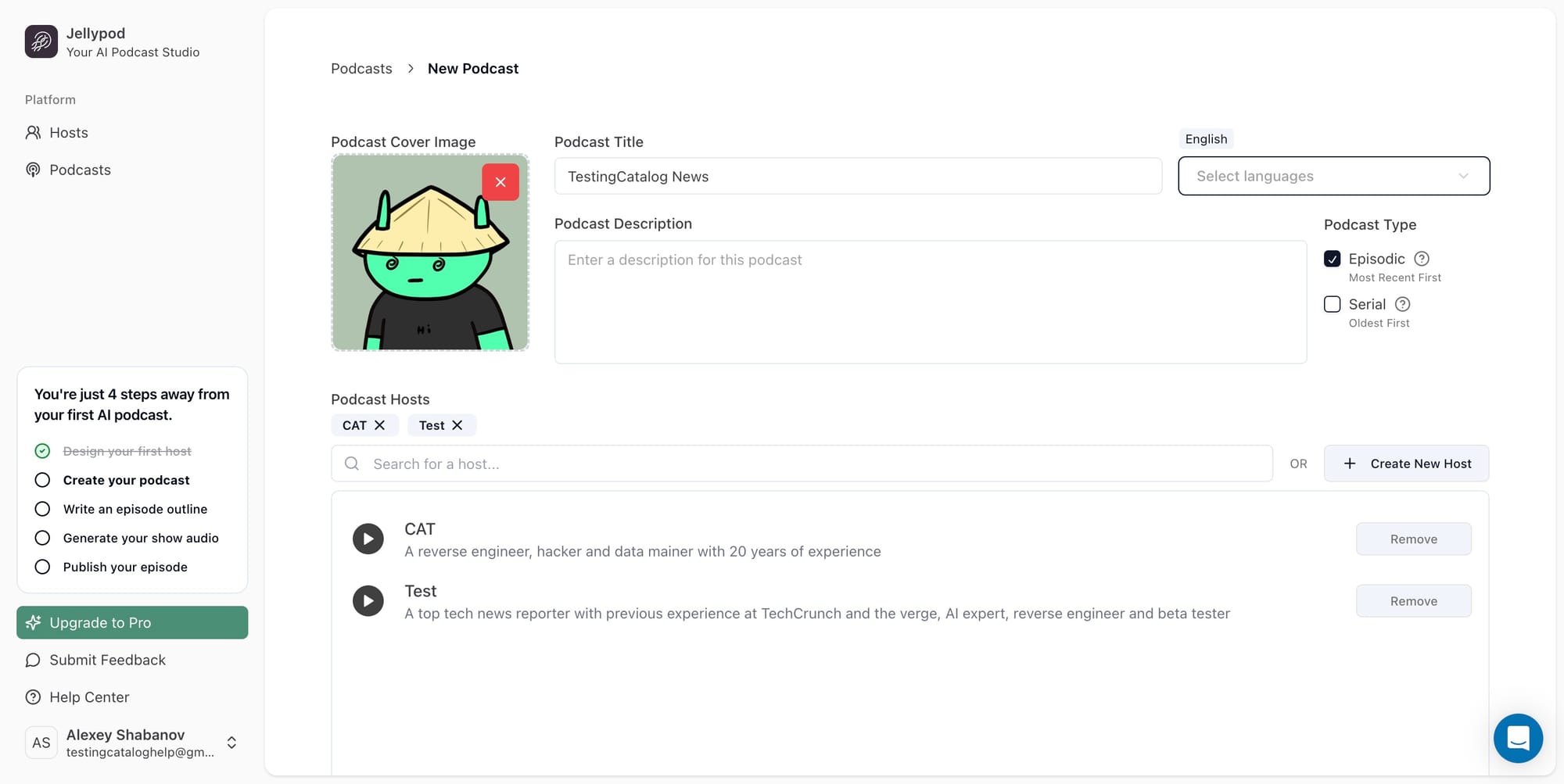Click the Submit Feedback speech bubble icon
The image size is (1564, 784).
(x=33, y=660)
